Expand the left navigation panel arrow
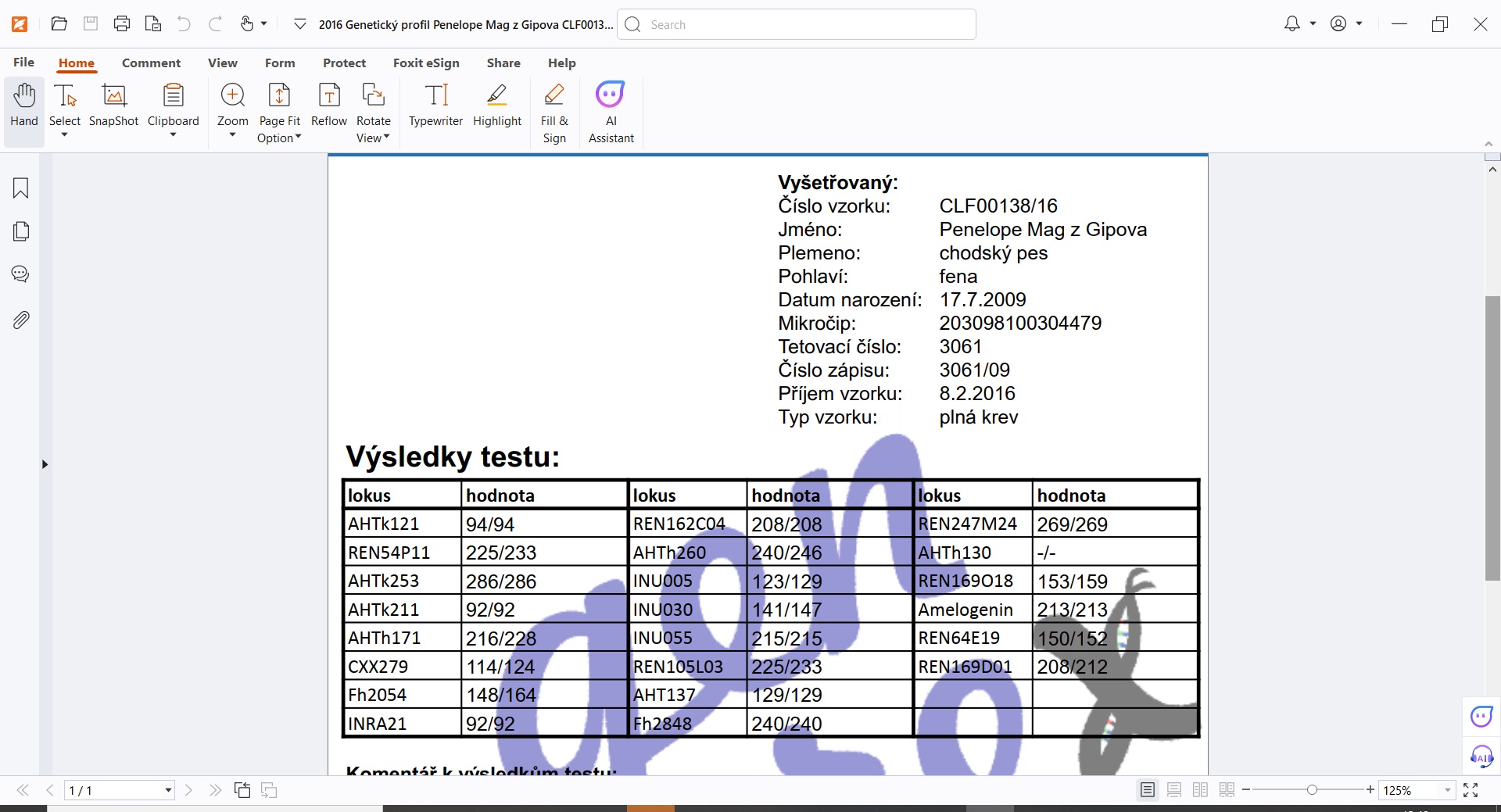 pyautogui.click(x=45, y=464)
